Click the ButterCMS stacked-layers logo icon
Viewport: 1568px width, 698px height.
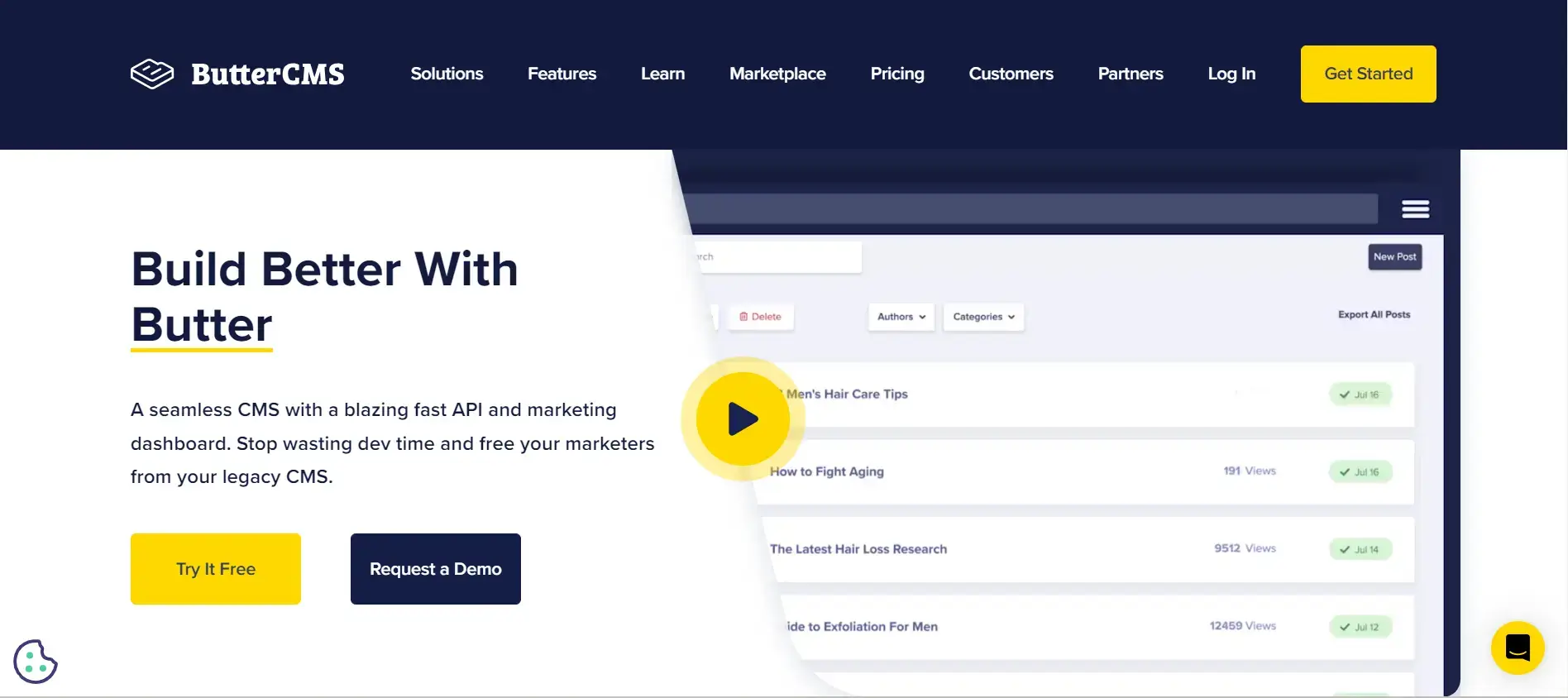(x=152, y=74)
